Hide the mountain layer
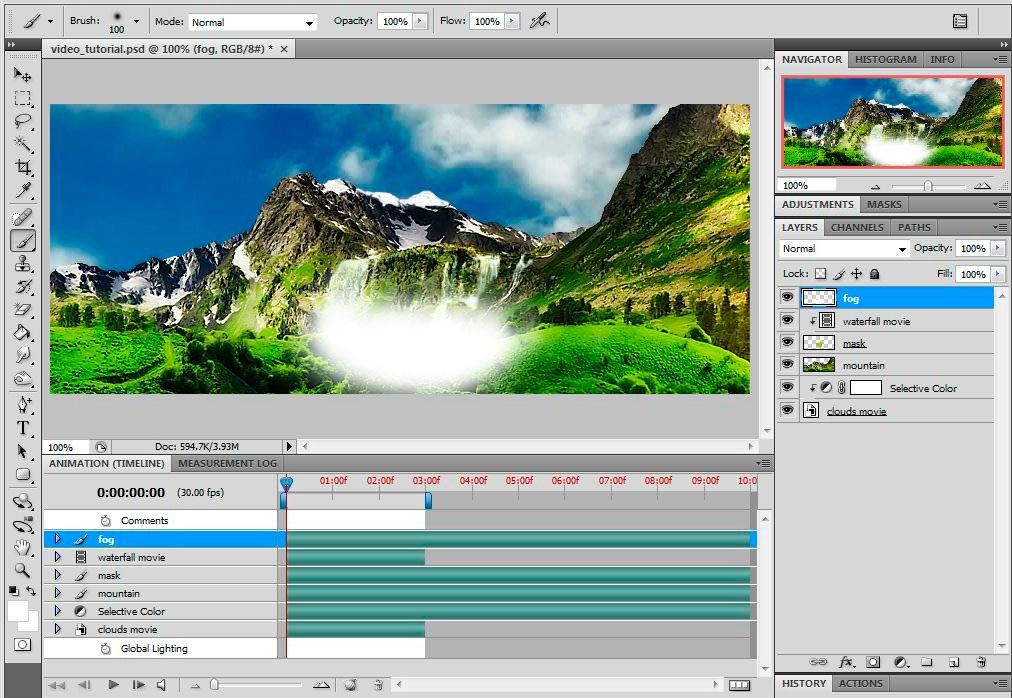The height and width of the screenshot is (698, 1012). pos(787,364)
